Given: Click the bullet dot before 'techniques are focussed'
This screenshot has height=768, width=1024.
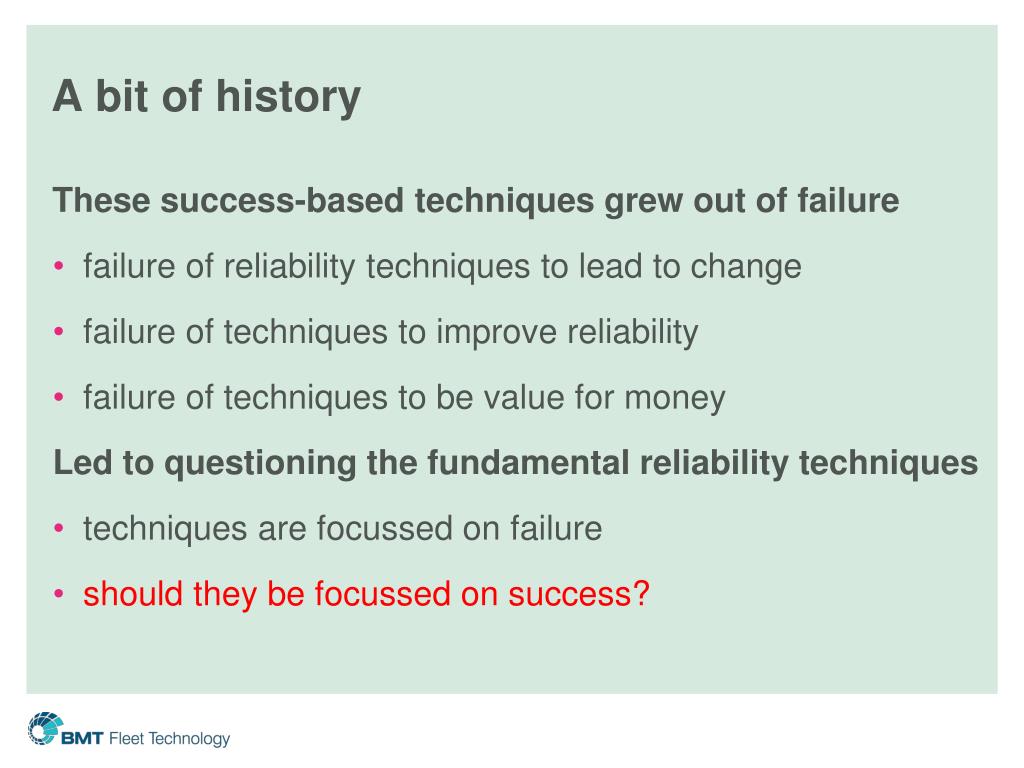Looking at the screenshot, I should [59, 527].
